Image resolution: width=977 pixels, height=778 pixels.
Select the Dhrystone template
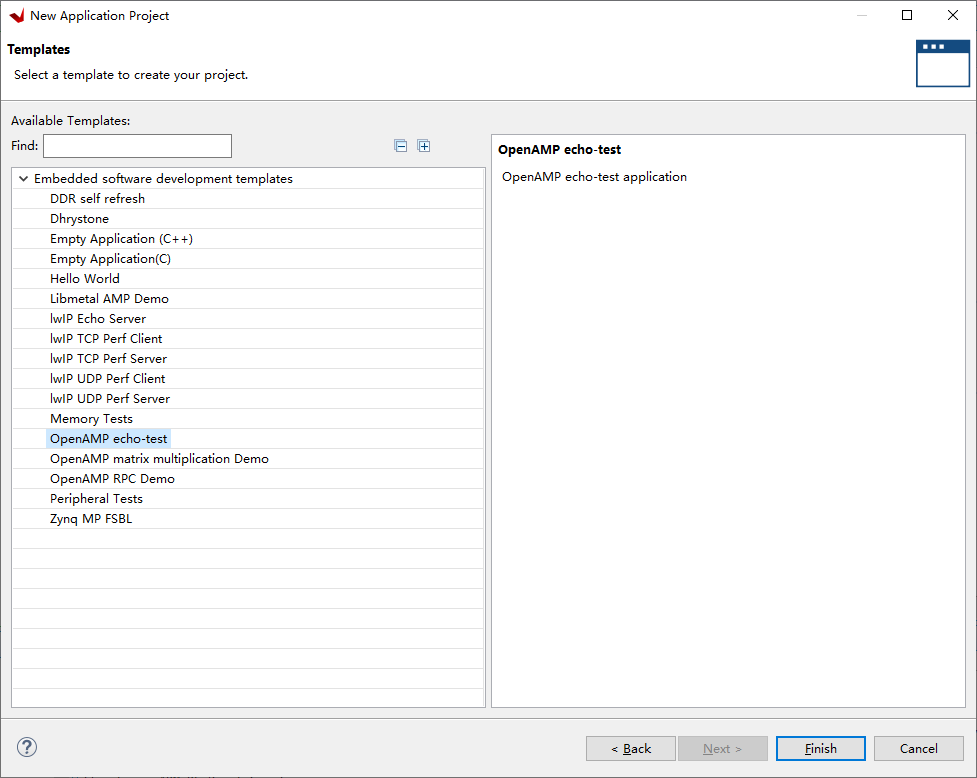79,219
